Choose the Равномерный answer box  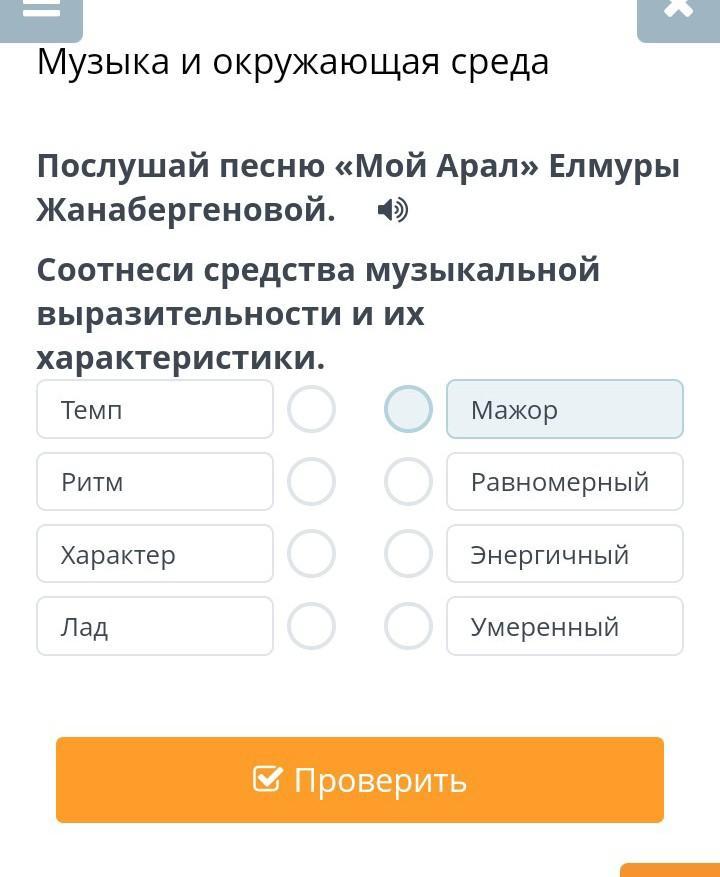coord(565,482)
